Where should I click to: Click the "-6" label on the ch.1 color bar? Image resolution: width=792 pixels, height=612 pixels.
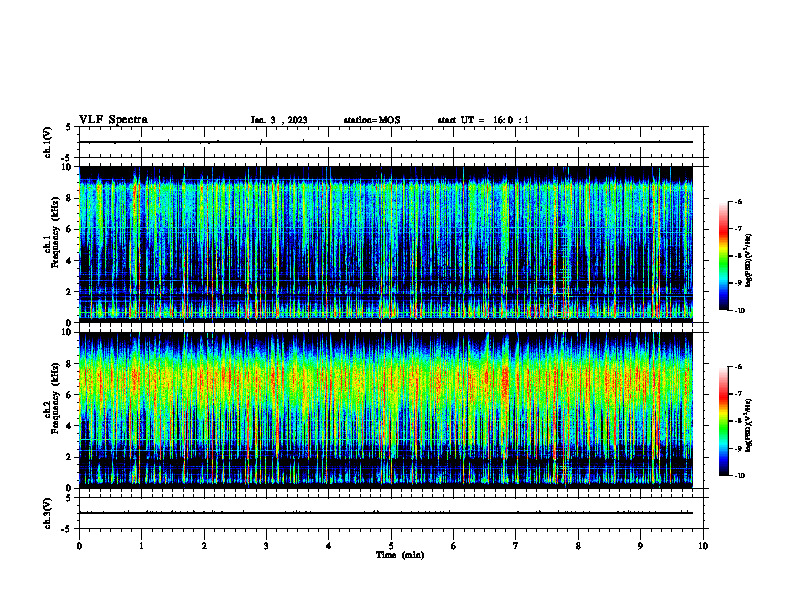[738, 202]
